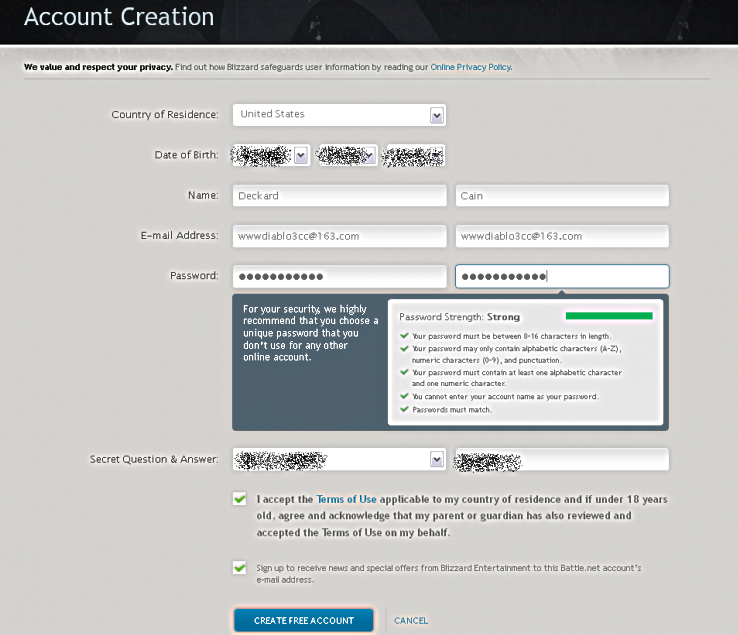
Task: Click the 'Secret Question & Answer:' label
Action: coord(154,459)
